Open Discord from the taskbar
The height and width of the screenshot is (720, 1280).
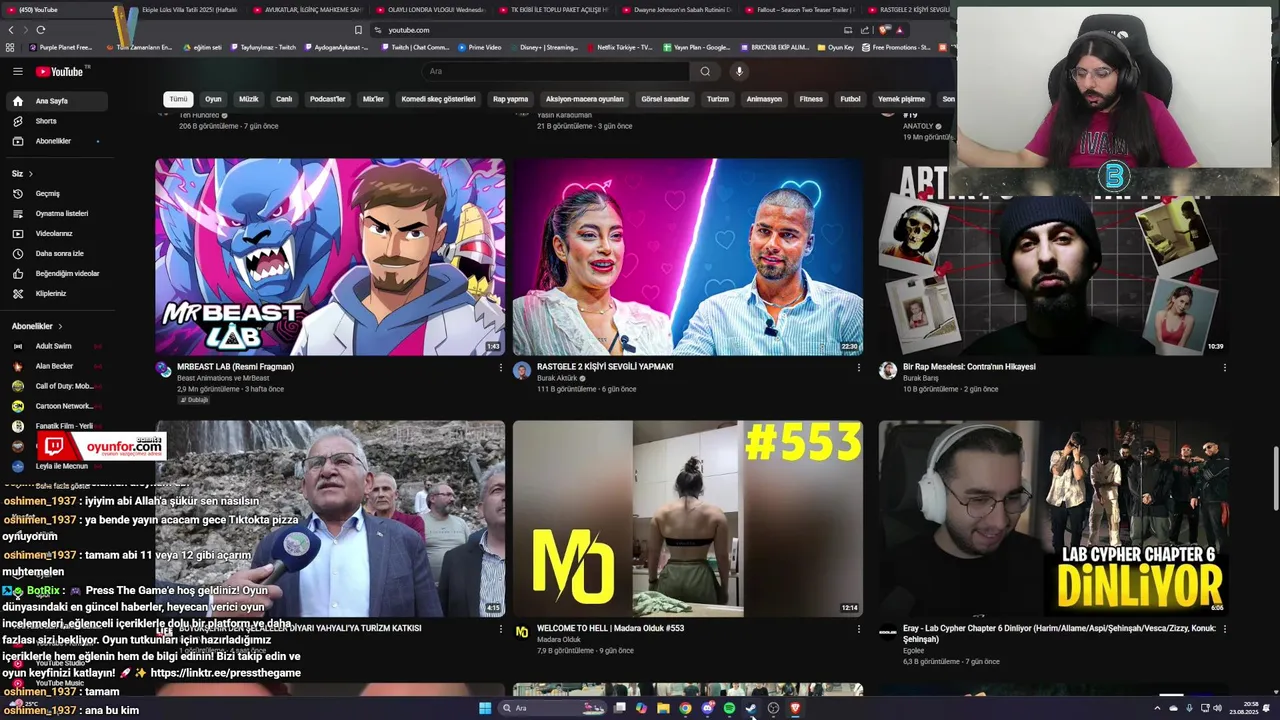point(707,708)
